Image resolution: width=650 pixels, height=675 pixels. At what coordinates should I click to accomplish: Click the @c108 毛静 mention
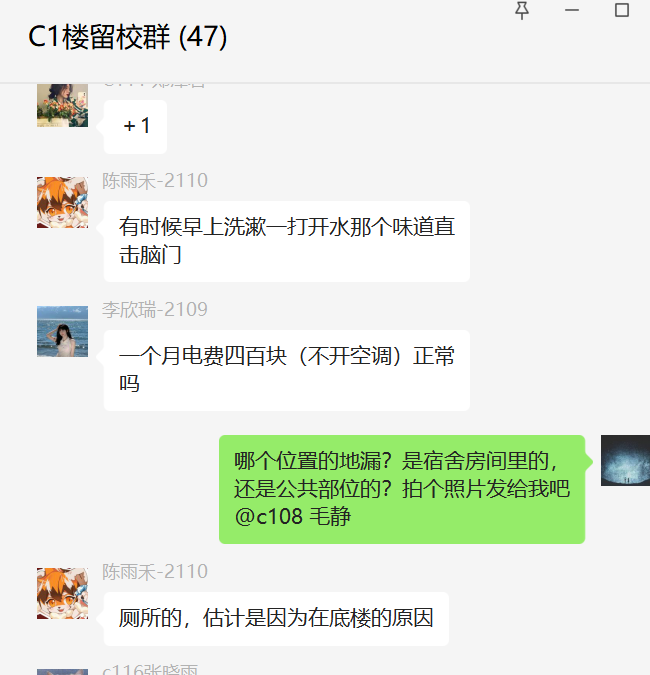point(293,516)
